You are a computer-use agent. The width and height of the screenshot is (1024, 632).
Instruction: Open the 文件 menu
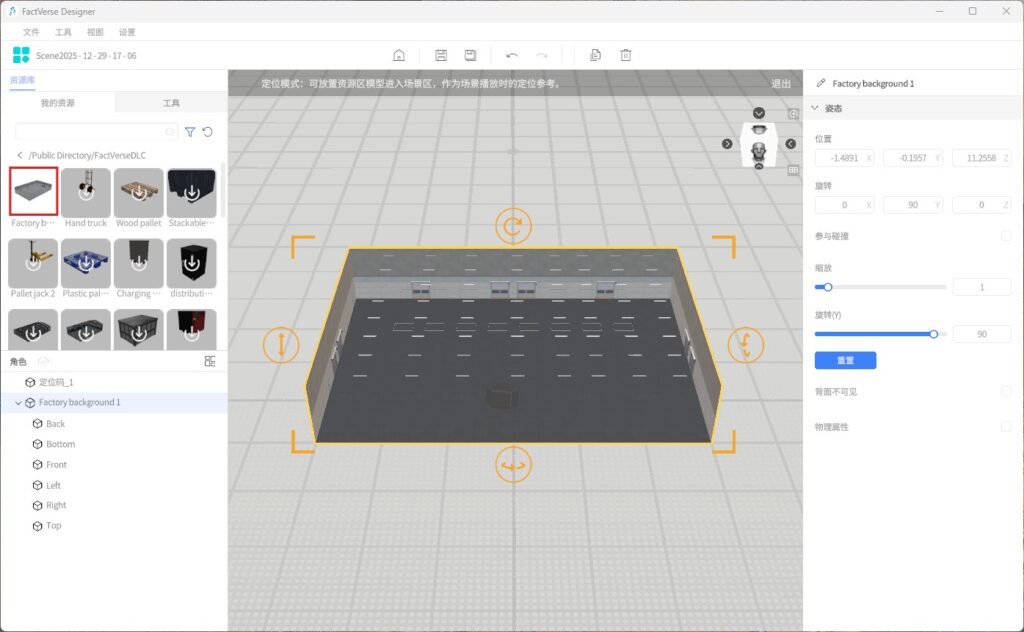(x=31, y=32)
